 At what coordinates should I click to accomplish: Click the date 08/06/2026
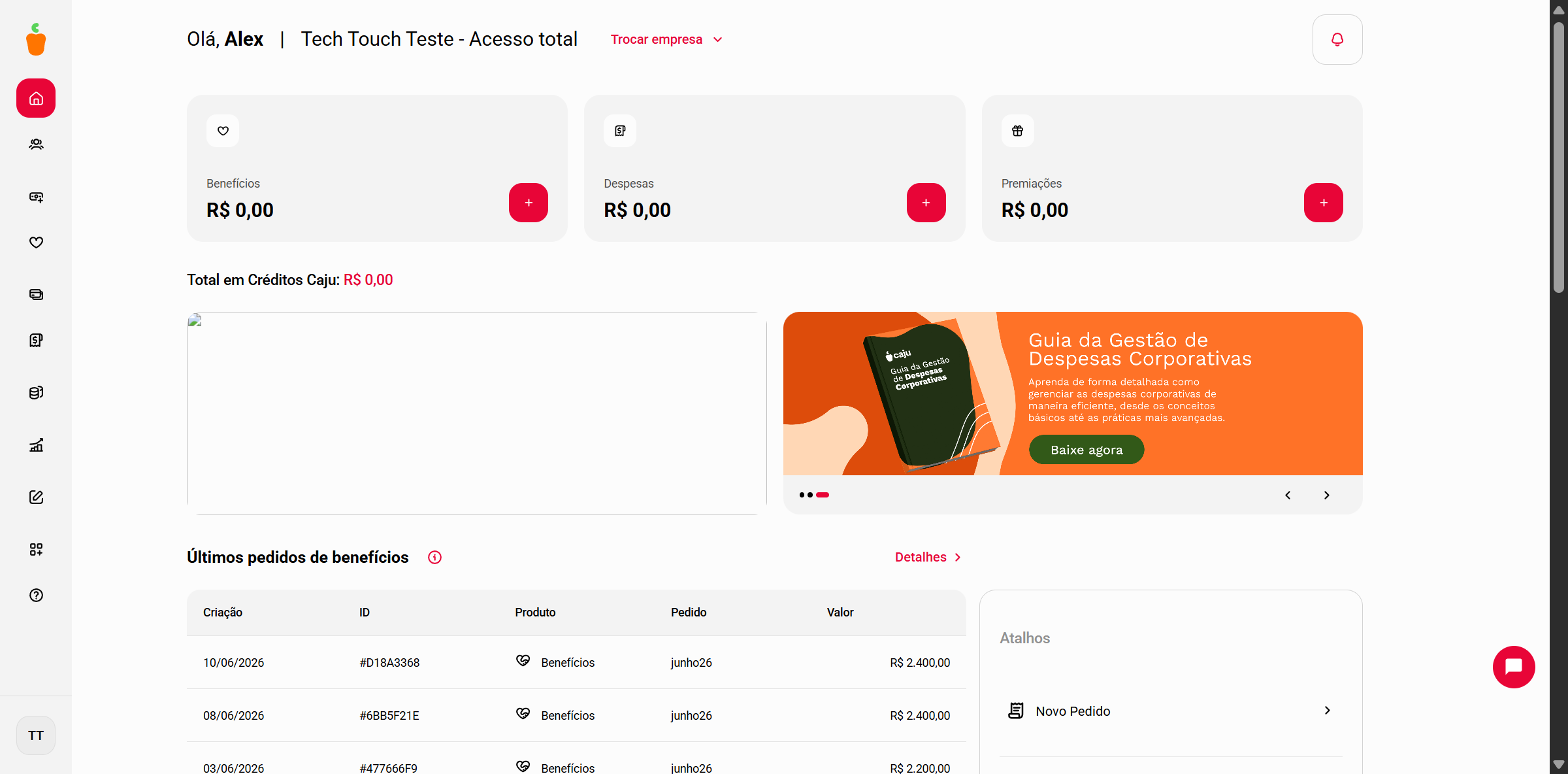pos(233,716)
